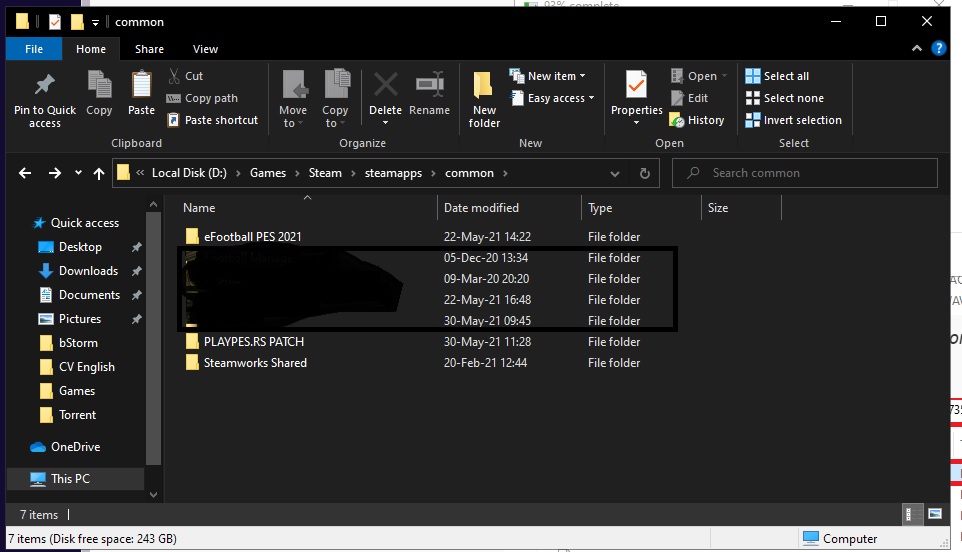Click the Delete X icon
The height and width of the screenshot is (552, 962).
click(385, 85)
